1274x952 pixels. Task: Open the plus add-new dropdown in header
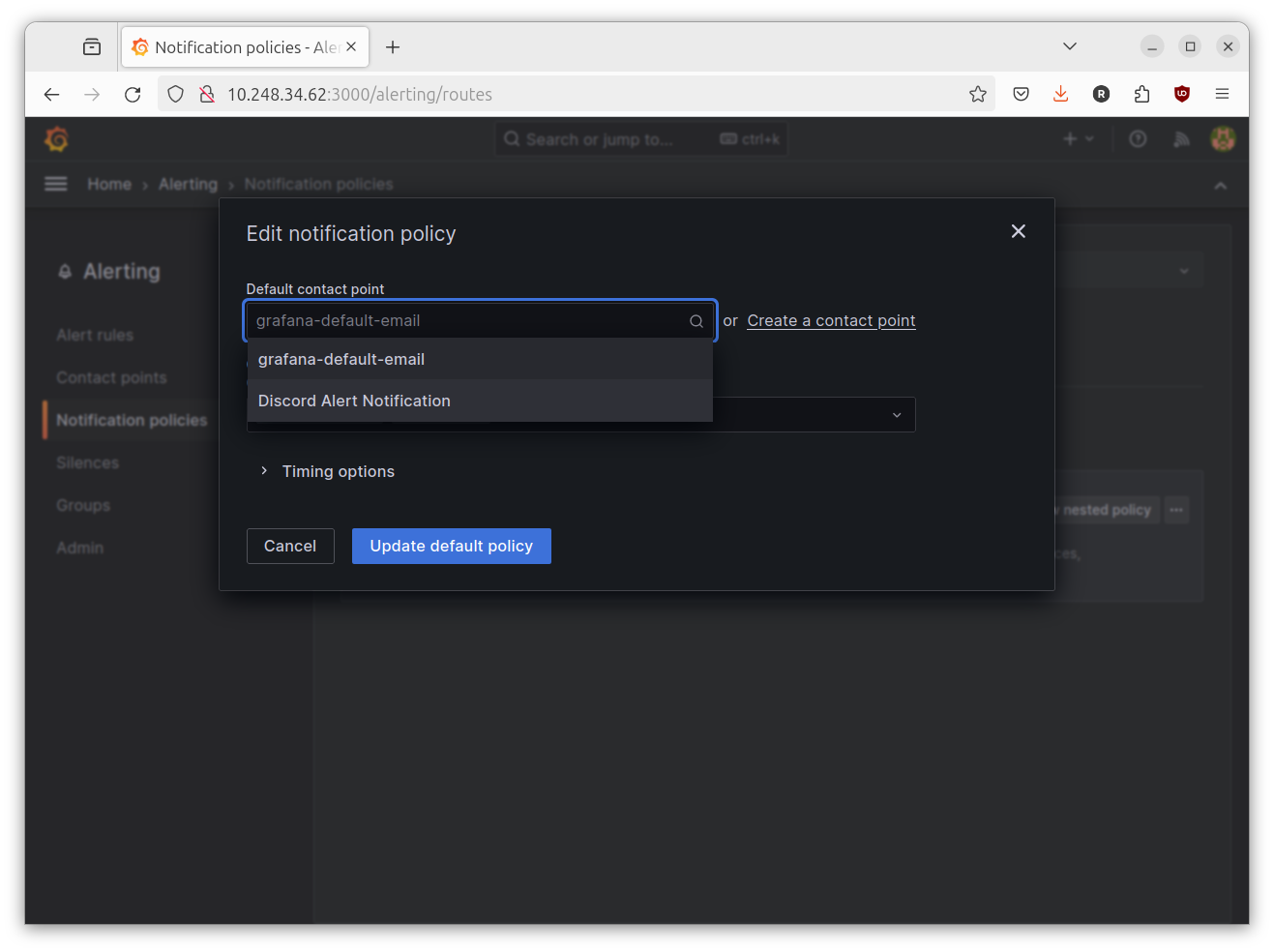[1078, 139]
